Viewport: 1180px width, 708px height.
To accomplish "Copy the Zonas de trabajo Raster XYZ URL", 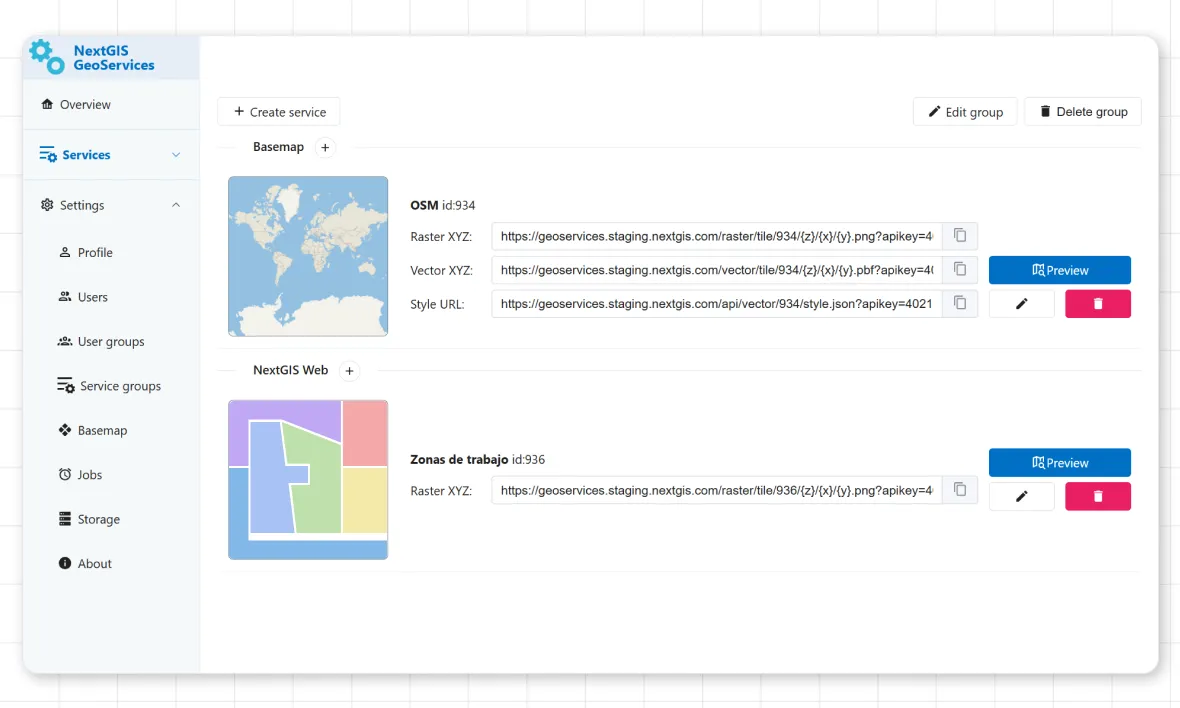I will click(x=960, y=491).
